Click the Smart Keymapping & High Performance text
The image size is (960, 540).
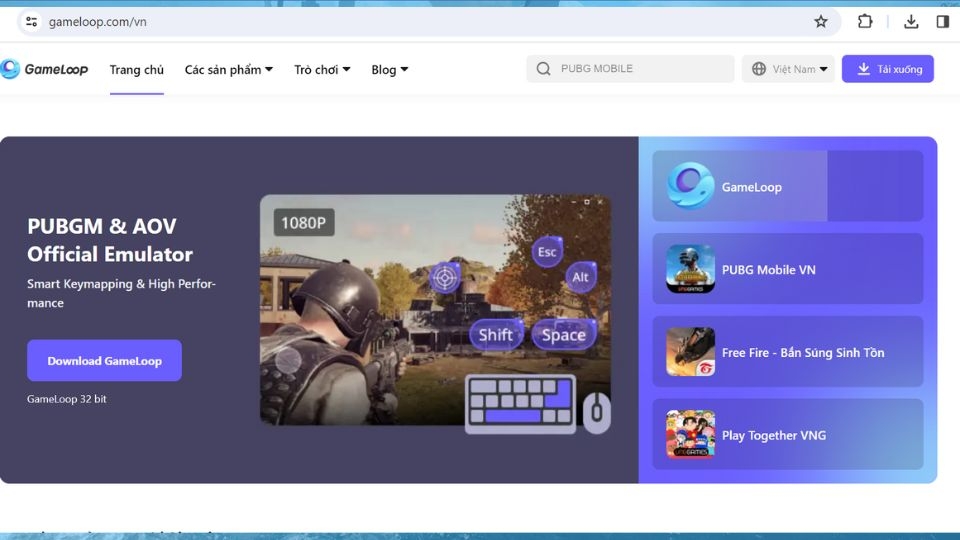coord(121,293)
